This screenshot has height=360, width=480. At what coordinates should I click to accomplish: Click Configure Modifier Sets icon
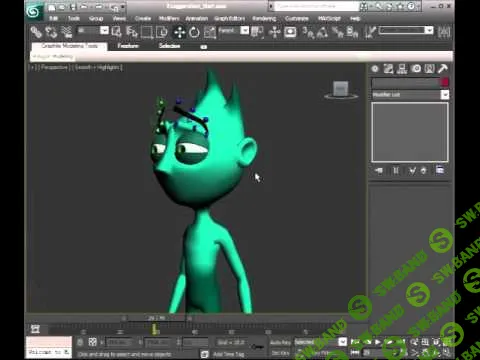pos(440,170)
